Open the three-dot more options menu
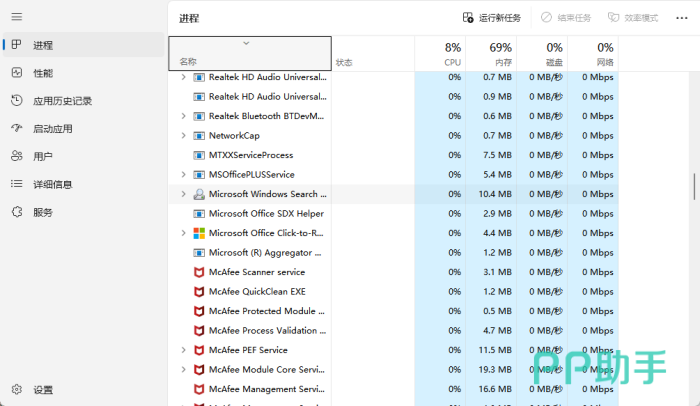This screenshot has width=700, height=406. [x=682, y=18]
